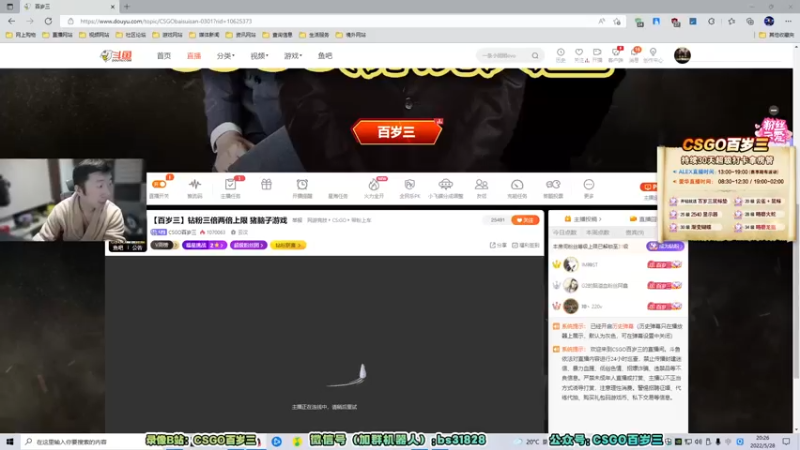Open the 社区论坛 bookmarks folder

click(131, 35)
